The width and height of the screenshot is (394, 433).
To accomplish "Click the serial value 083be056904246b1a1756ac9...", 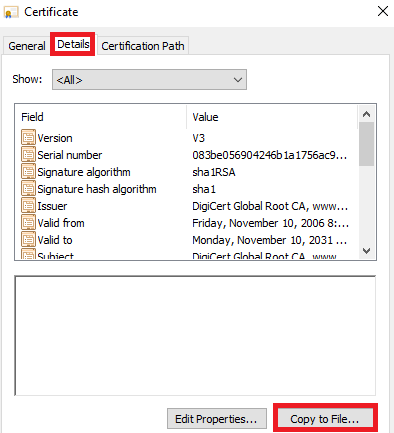I will click(270, 155).
